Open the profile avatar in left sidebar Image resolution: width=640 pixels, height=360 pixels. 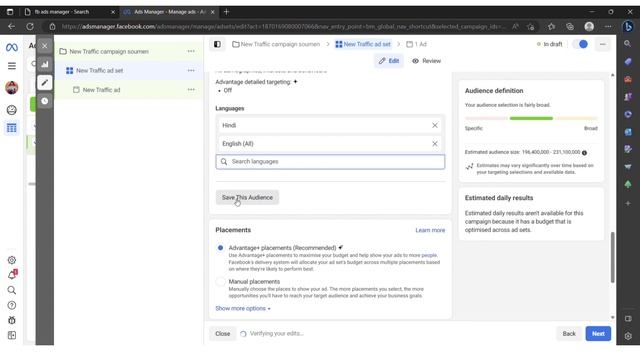tap(12, 87)
